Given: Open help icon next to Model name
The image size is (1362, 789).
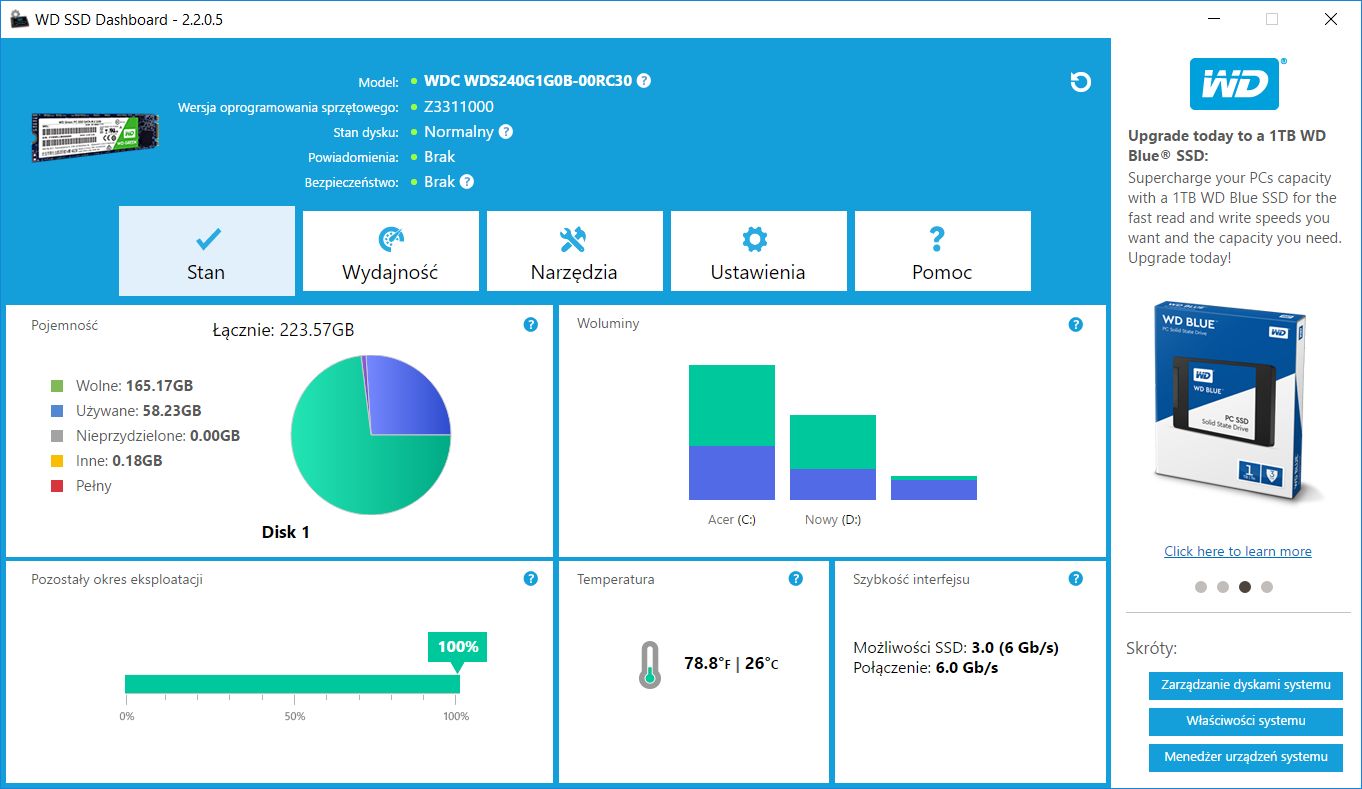Looking at the screenshot, I should [x=644, y=81].
